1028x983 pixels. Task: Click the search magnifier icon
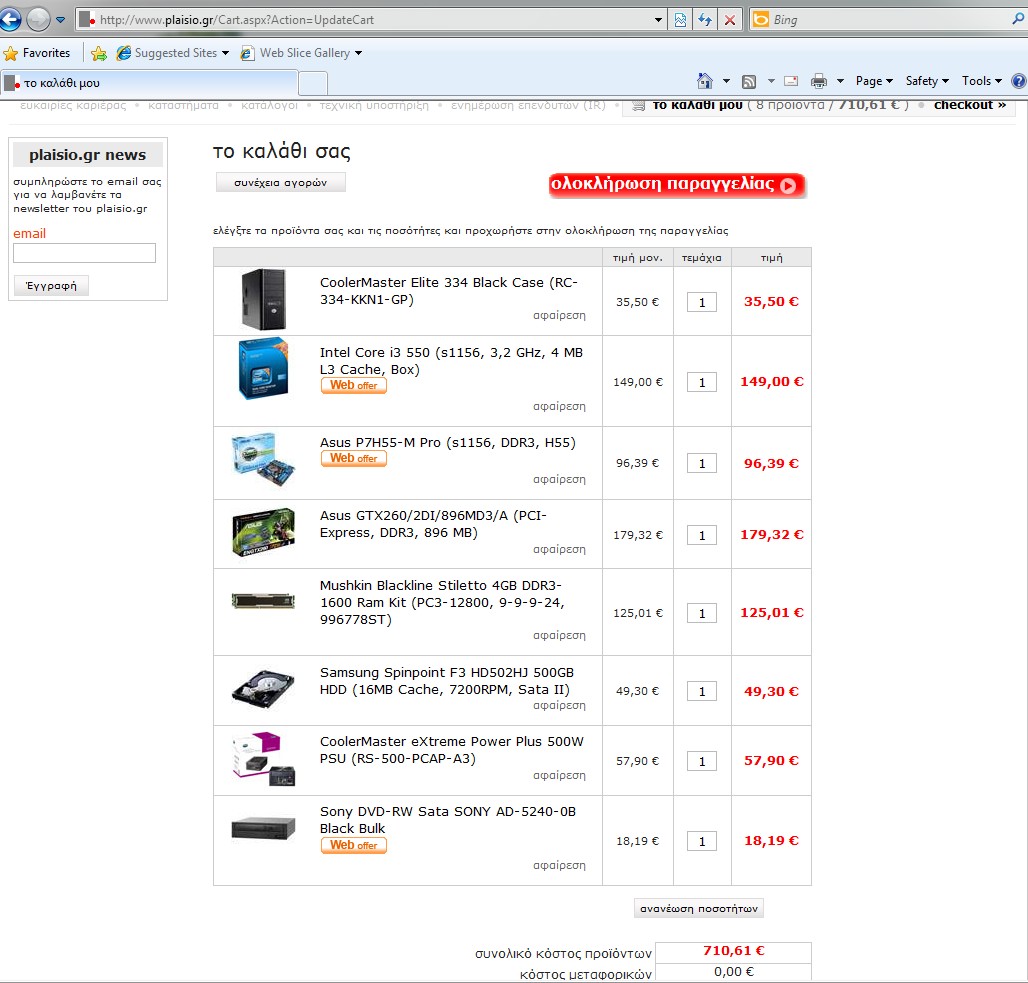(1018, 20)
